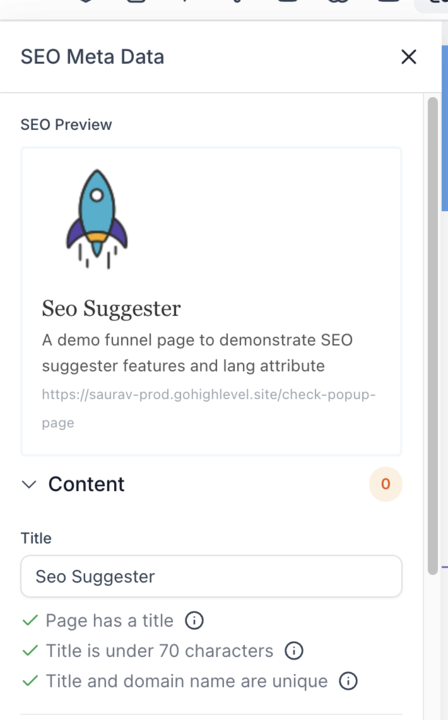Click info icon for Title and domain unique

(x=348, y=681)
